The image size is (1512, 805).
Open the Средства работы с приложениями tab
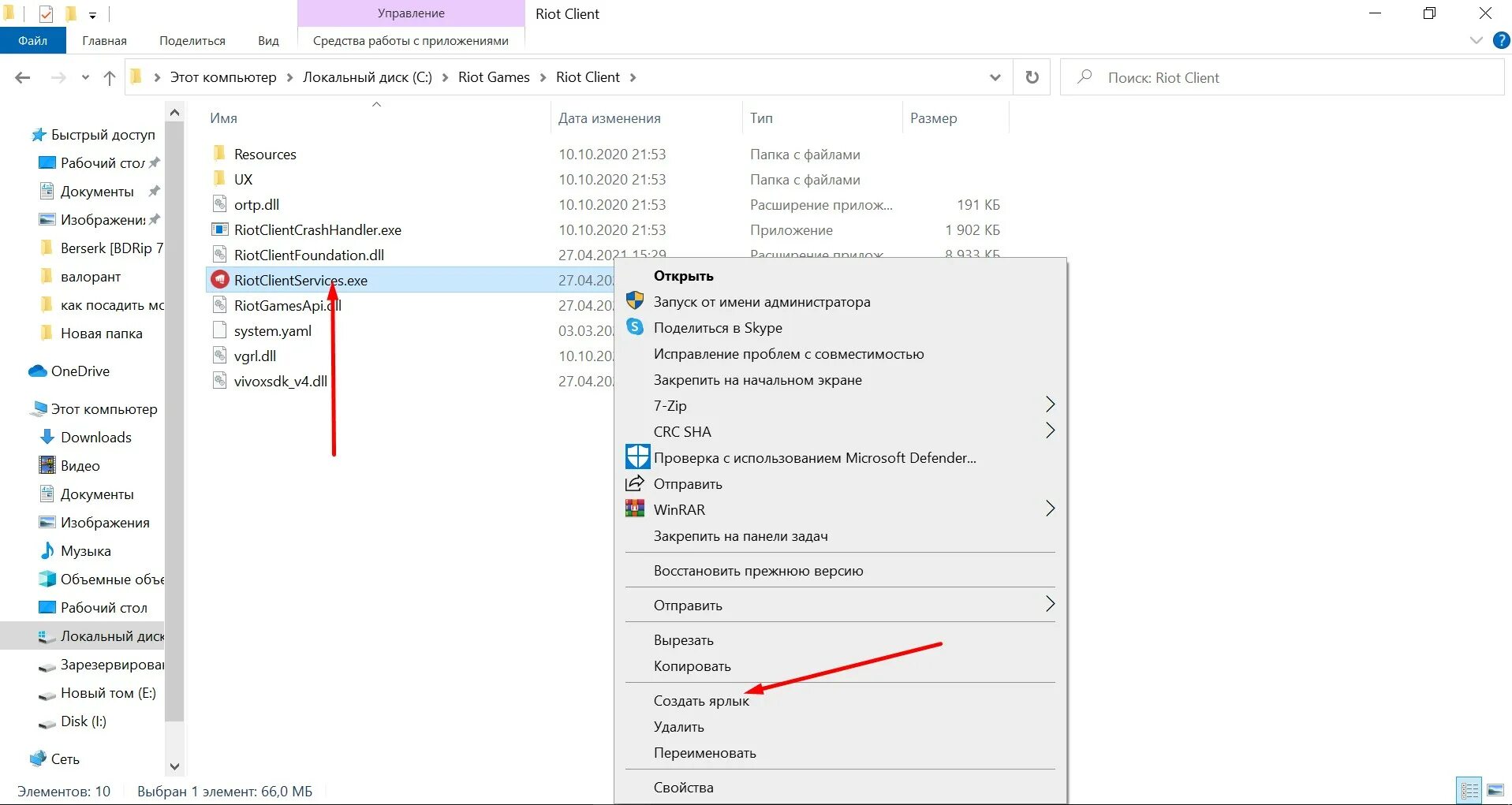[411, 40]
